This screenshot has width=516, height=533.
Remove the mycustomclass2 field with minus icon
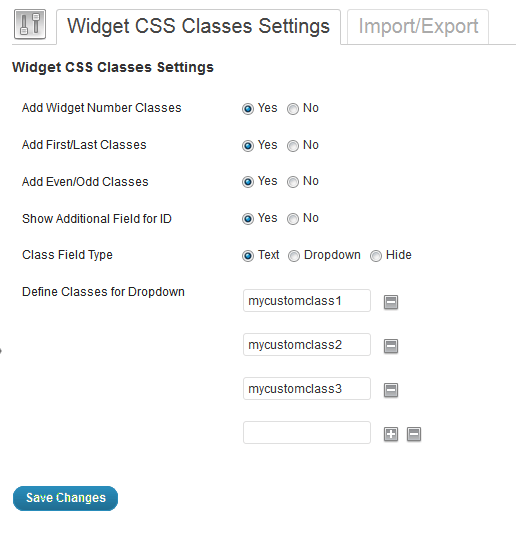point(391,346)
